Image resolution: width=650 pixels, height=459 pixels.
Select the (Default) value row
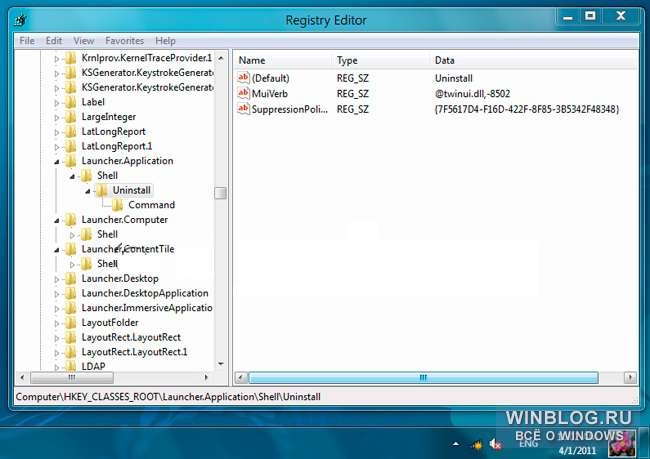pos(436,78)
